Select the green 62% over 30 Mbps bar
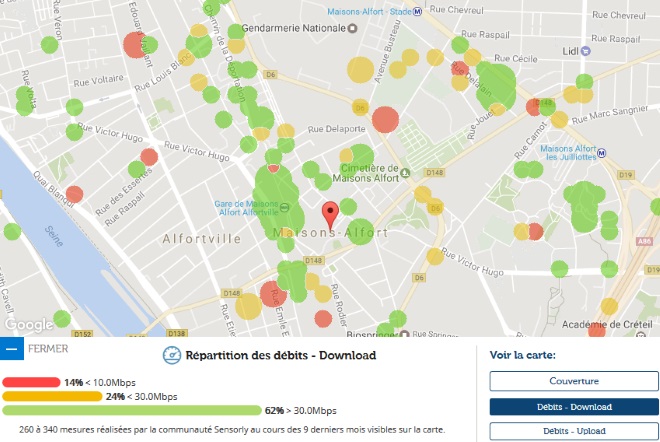This screenshot has height=442, width=660. pos(130,410)
